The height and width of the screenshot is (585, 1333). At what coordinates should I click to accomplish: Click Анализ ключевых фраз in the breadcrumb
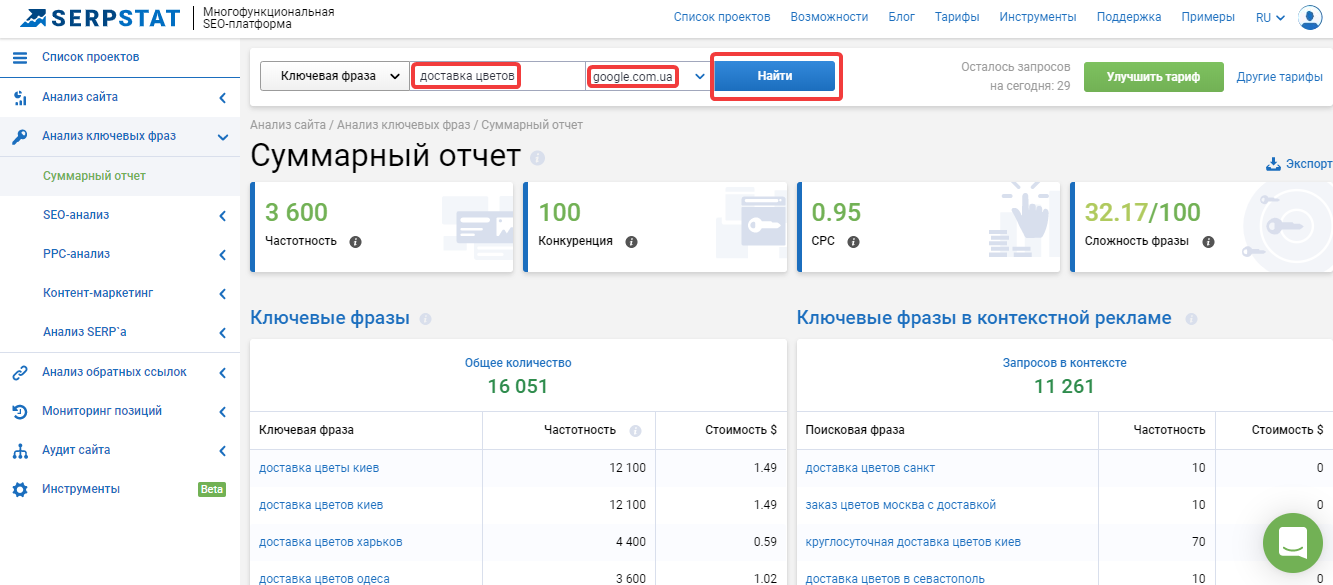point(404,125)
